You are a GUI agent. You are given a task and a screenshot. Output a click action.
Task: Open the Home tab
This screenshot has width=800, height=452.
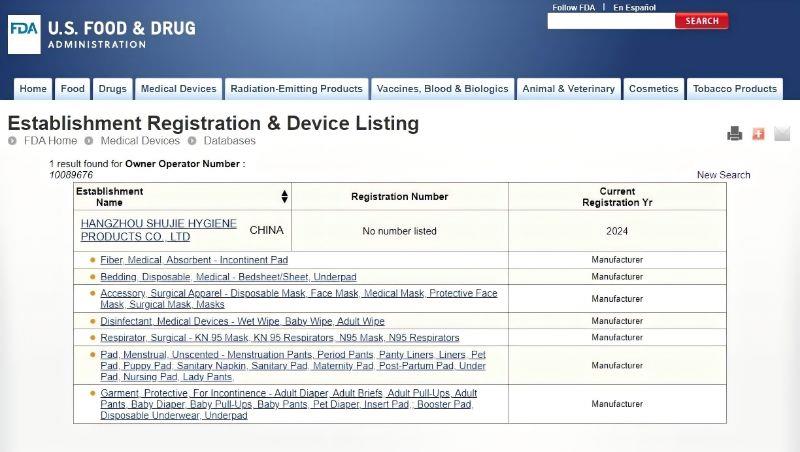33,89
